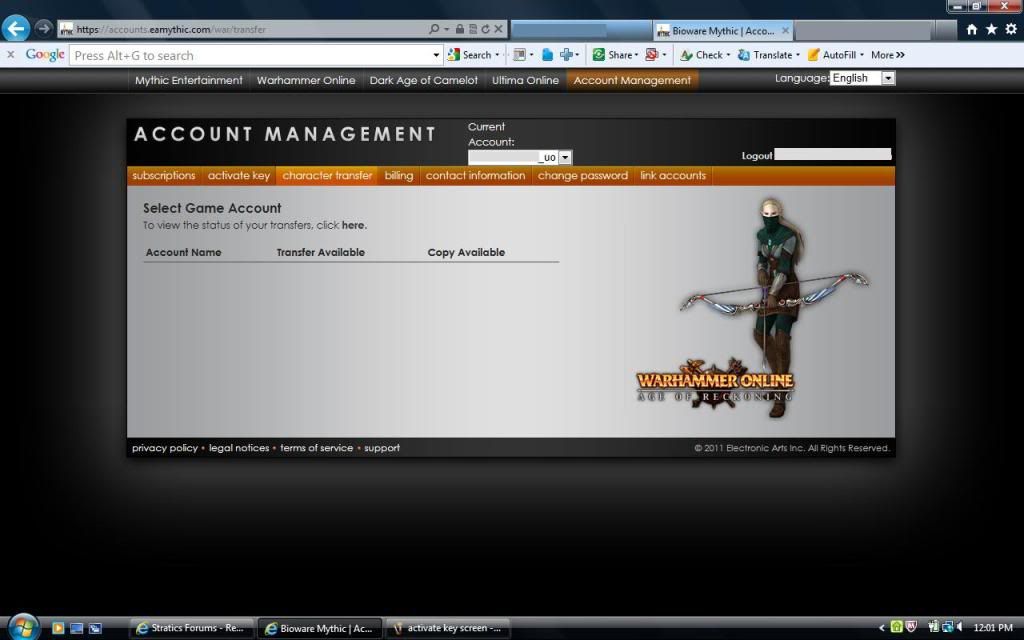The image size is (1024, 640).
Task: Open browser Tools gear icon
Action: [x=1011, y=29]
